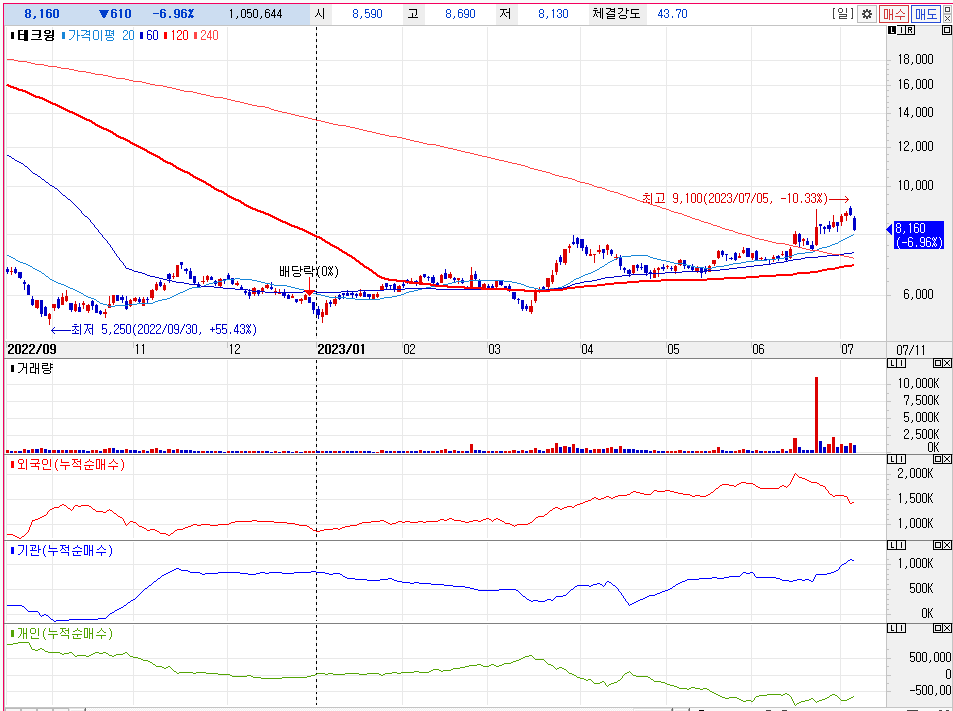Toggle L button on 기관 panel
Image resolution: width=953 pixels, height=711 pixels.
(x=892, y=545)
